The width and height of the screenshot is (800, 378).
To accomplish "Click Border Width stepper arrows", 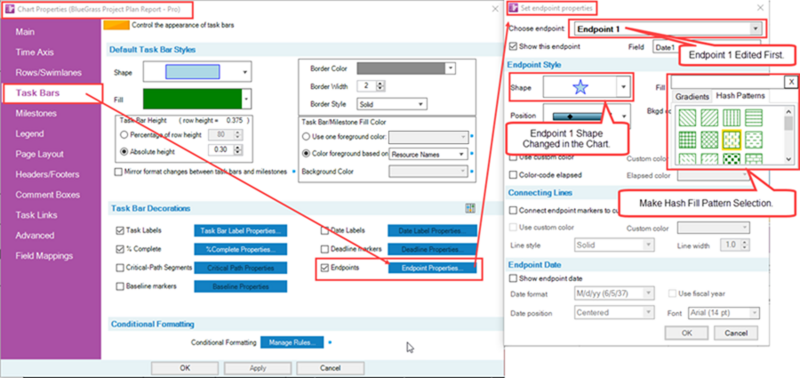I will [380, 86].
